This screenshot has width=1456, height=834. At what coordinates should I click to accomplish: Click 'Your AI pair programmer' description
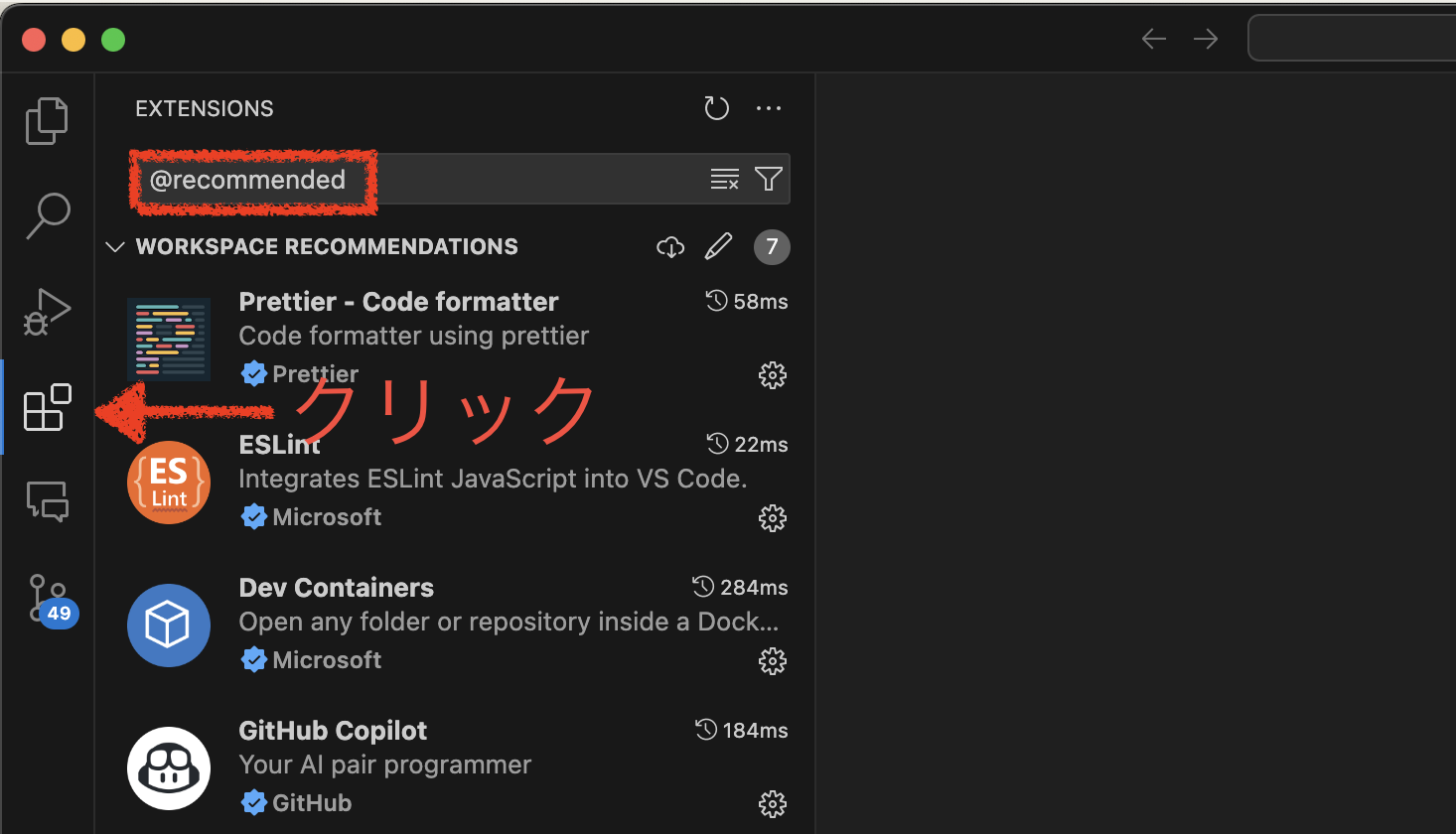coord(385,764)
